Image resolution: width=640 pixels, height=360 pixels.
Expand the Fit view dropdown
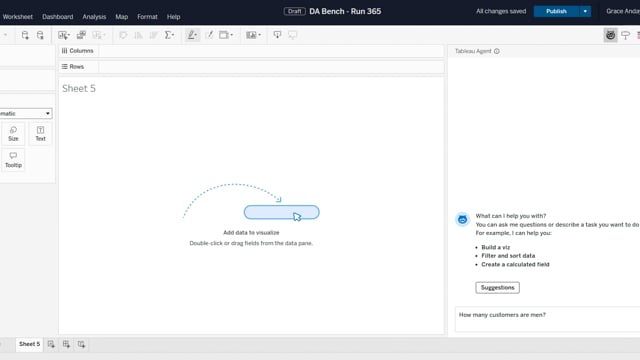click(226, 35)
